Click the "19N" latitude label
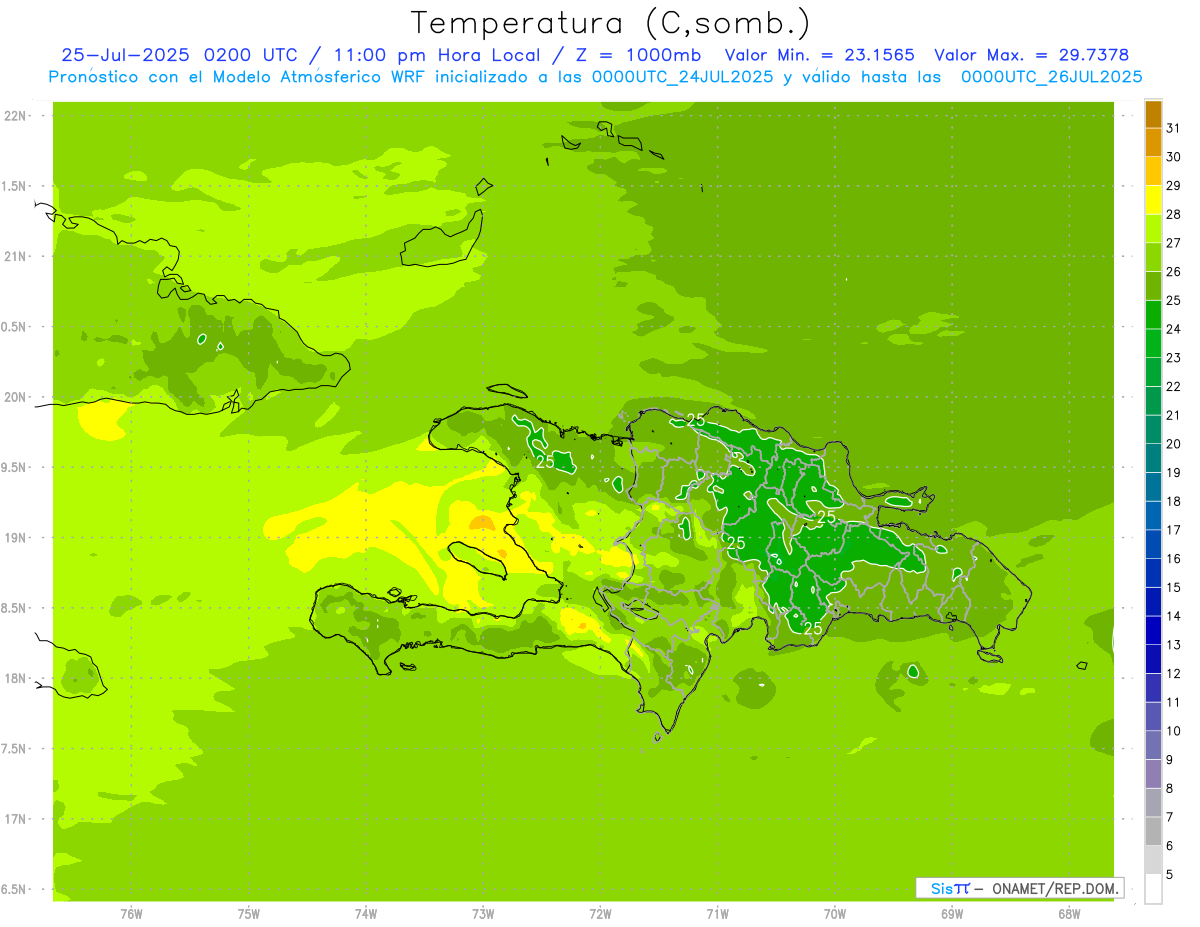1200x927 pixels. click(x=15, y=538)
